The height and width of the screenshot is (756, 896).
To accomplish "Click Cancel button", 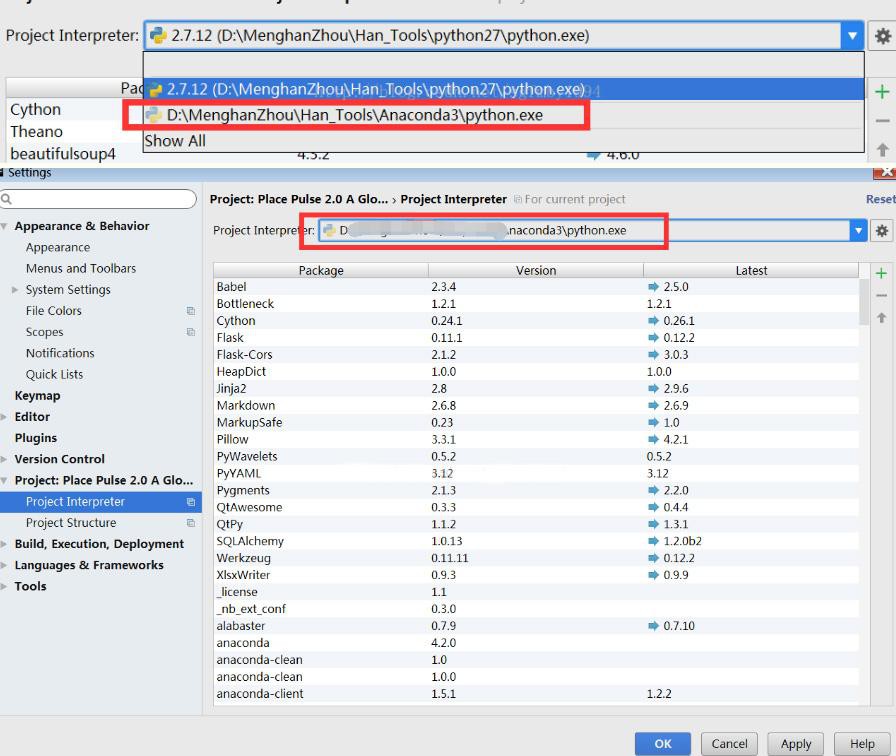I will coord(729,744).
